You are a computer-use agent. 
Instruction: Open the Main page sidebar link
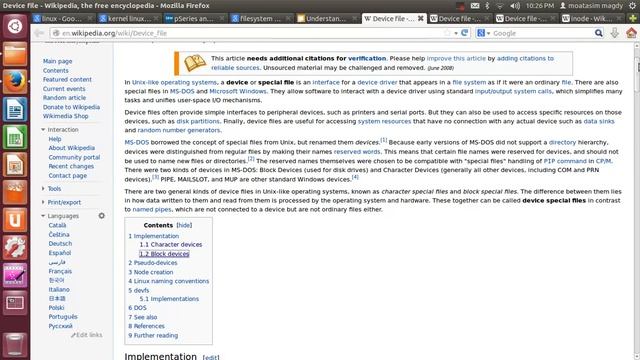tap(58, 61)
